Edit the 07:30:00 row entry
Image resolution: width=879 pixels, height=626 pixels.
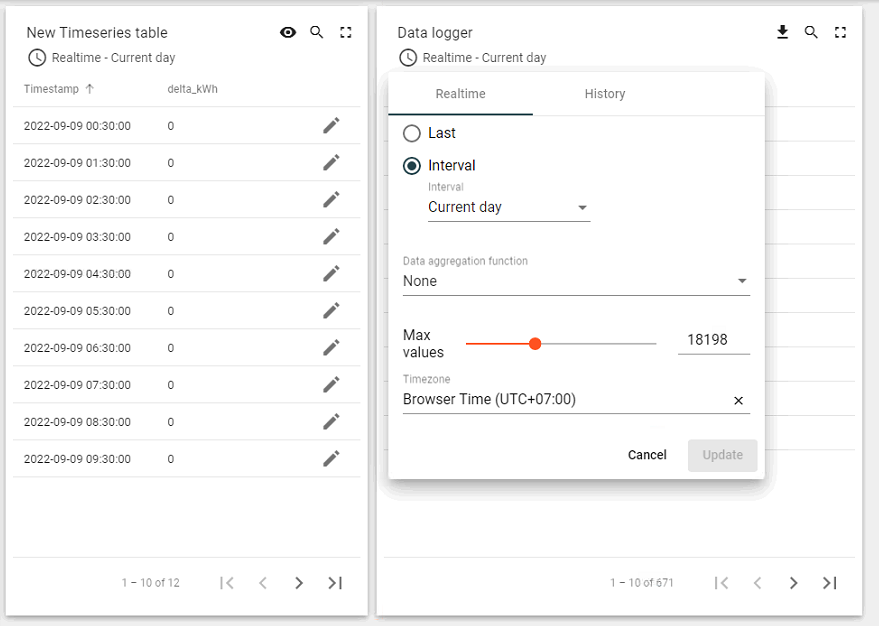point(331,384)
